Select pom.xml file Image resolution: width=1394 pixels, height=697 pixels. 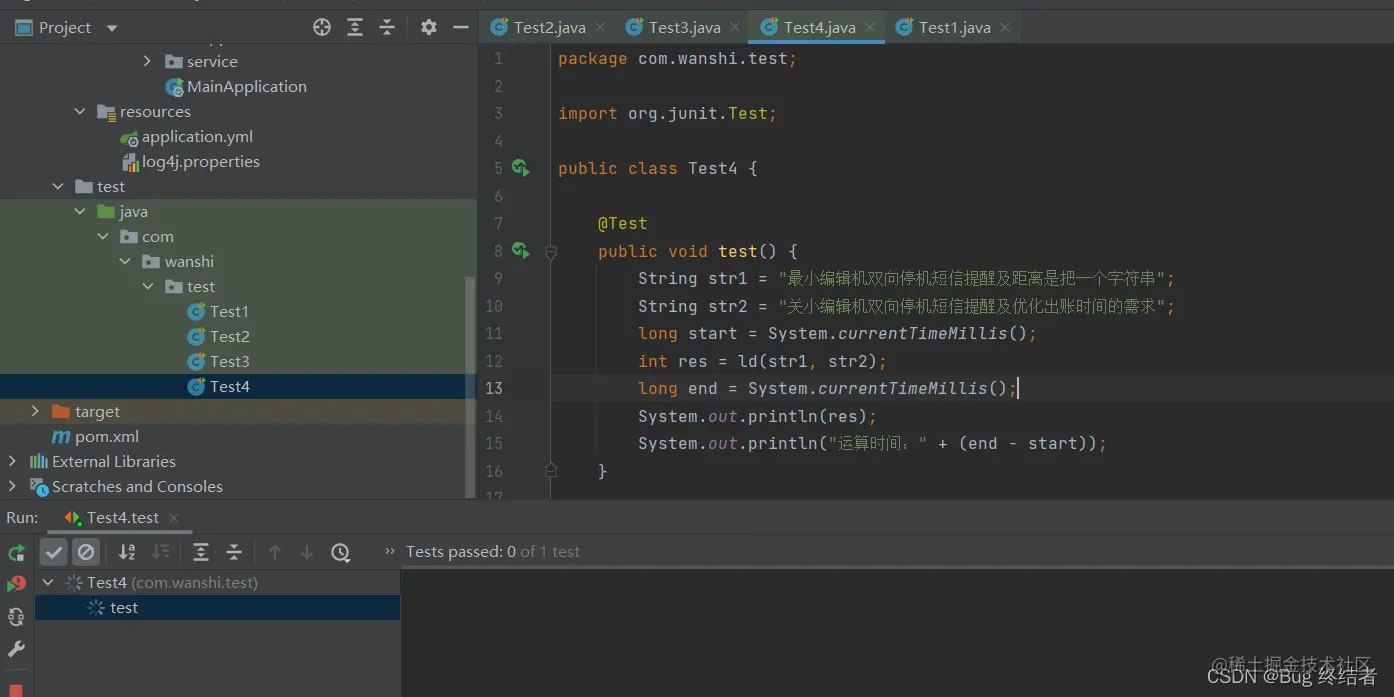(107, 437)
